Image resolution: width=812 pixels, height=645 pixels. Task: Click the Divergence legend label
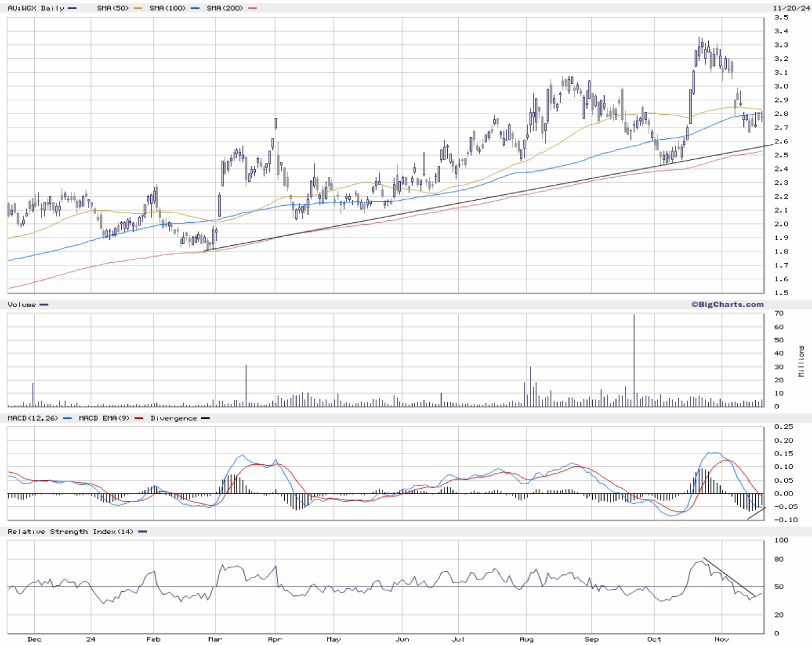click(172, 417)
